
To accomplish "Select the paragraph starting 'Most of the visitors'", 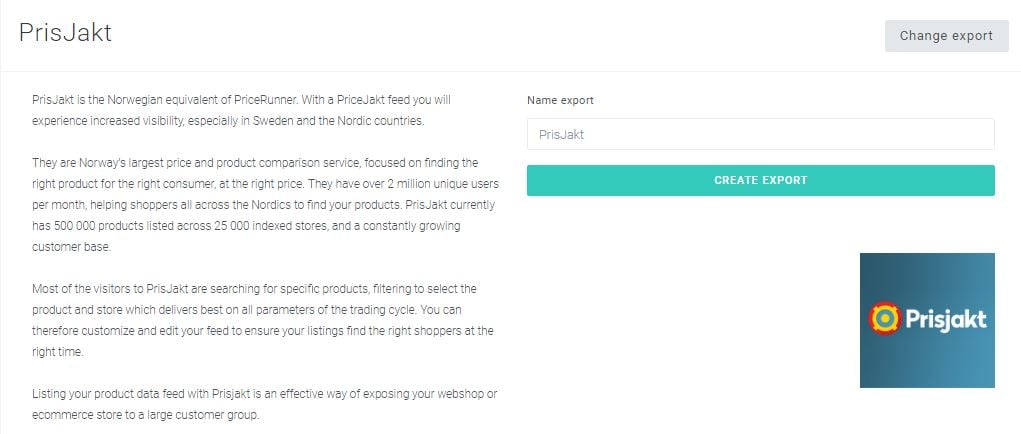I will point(263,320).
